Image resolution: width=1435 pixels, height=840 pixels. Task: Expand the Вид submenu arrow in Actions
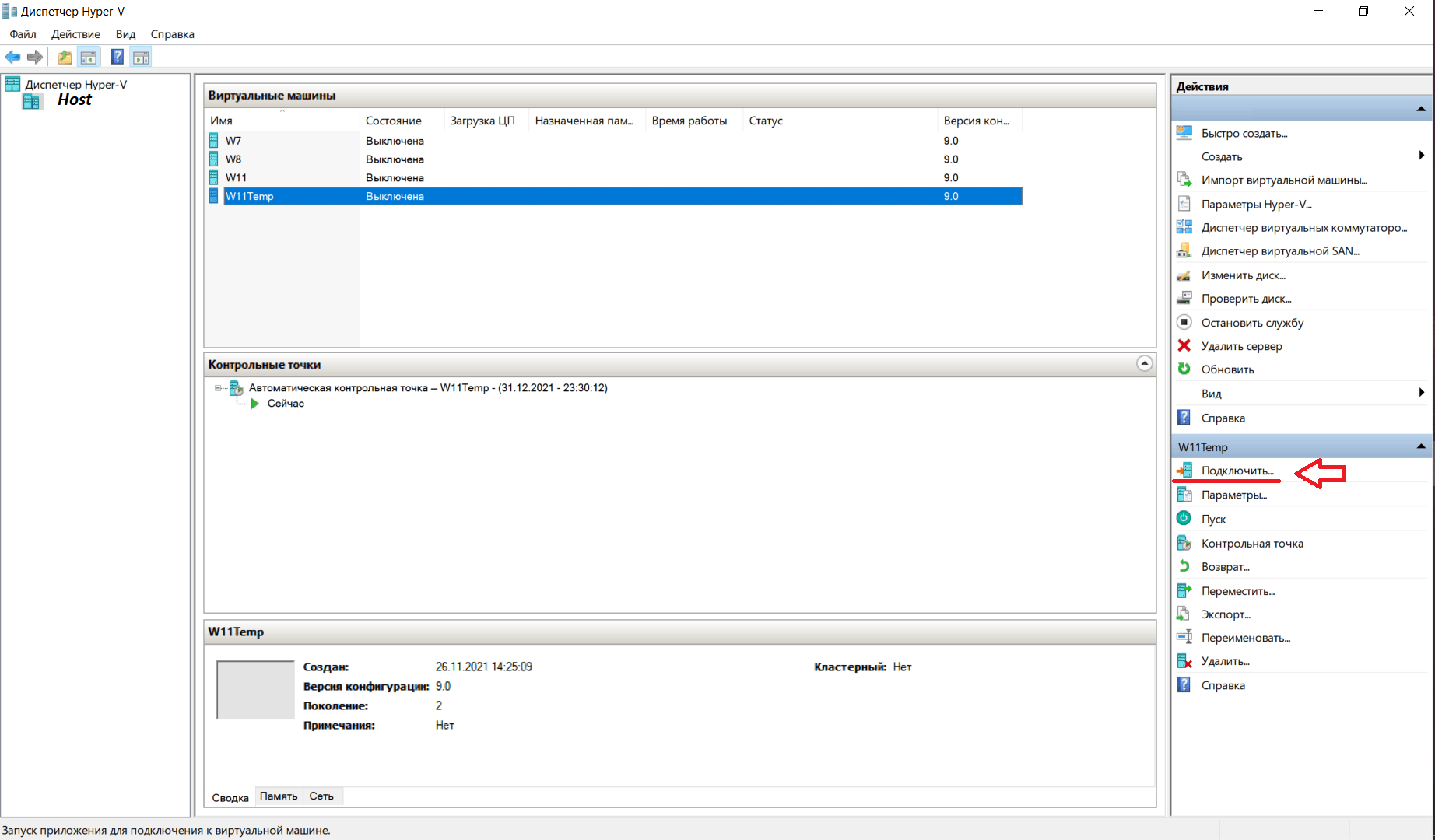click(x=1421, y=393)
